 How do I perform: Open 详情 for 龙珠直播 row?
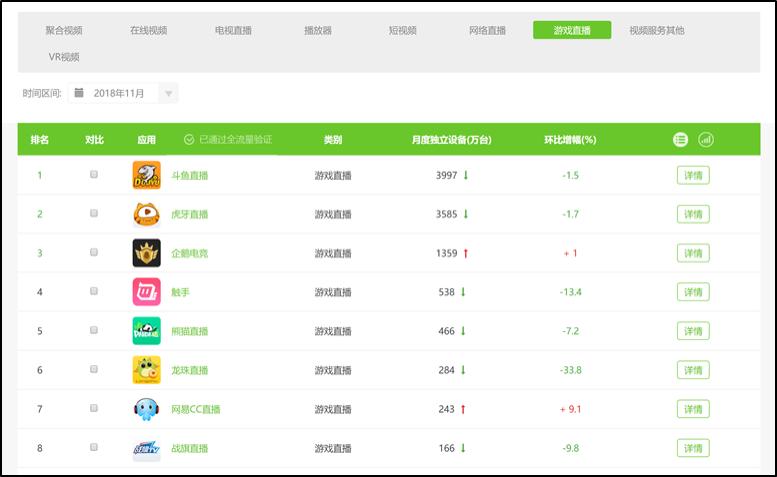[693, 371]
